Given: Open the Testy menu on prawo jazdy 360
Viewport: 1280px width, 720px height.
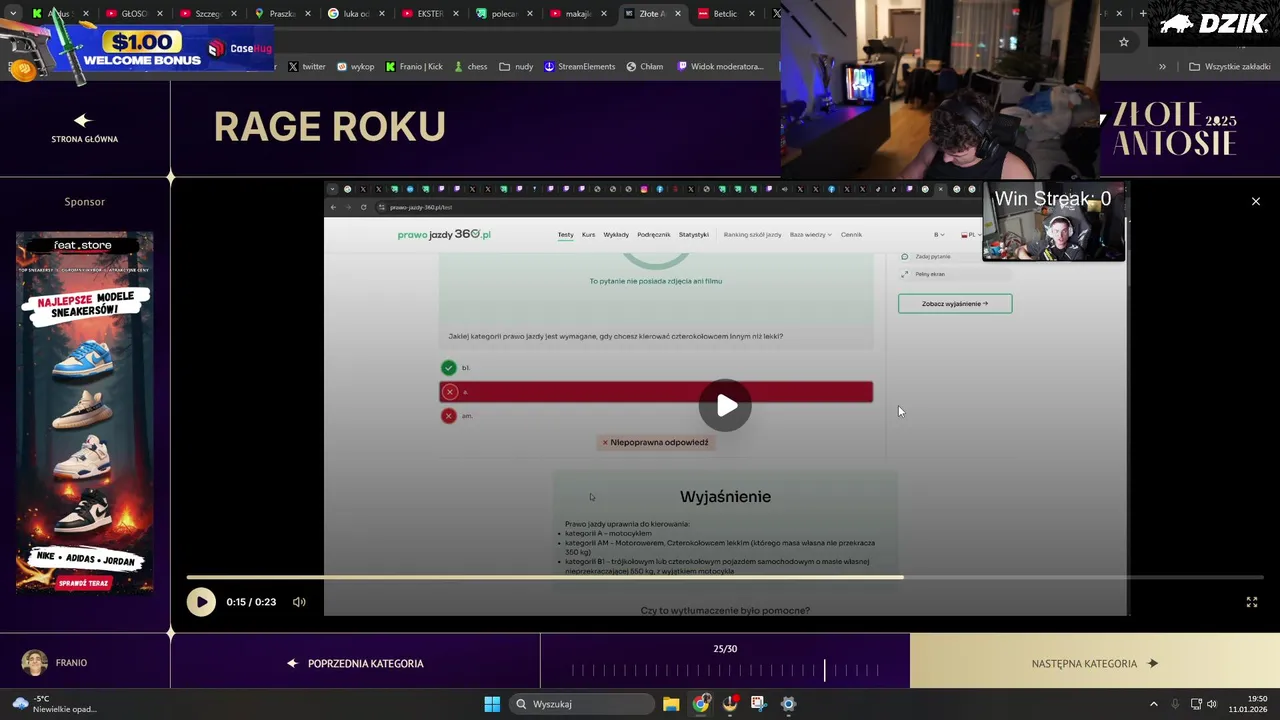Looking at the screenshot, I should click(566, 235).
